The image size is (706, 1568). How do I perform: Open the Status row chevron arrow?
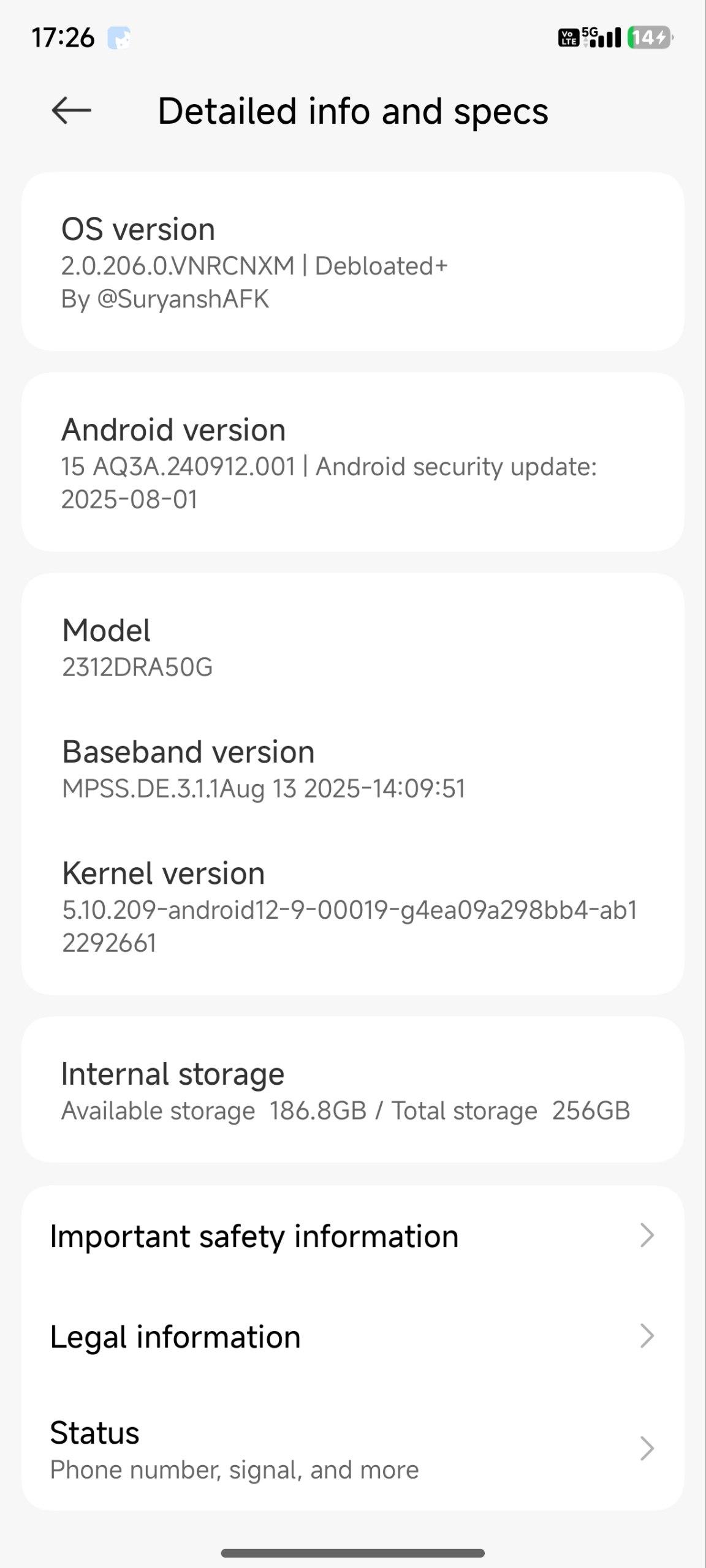pyautogui.click(x=647, y=1449)
